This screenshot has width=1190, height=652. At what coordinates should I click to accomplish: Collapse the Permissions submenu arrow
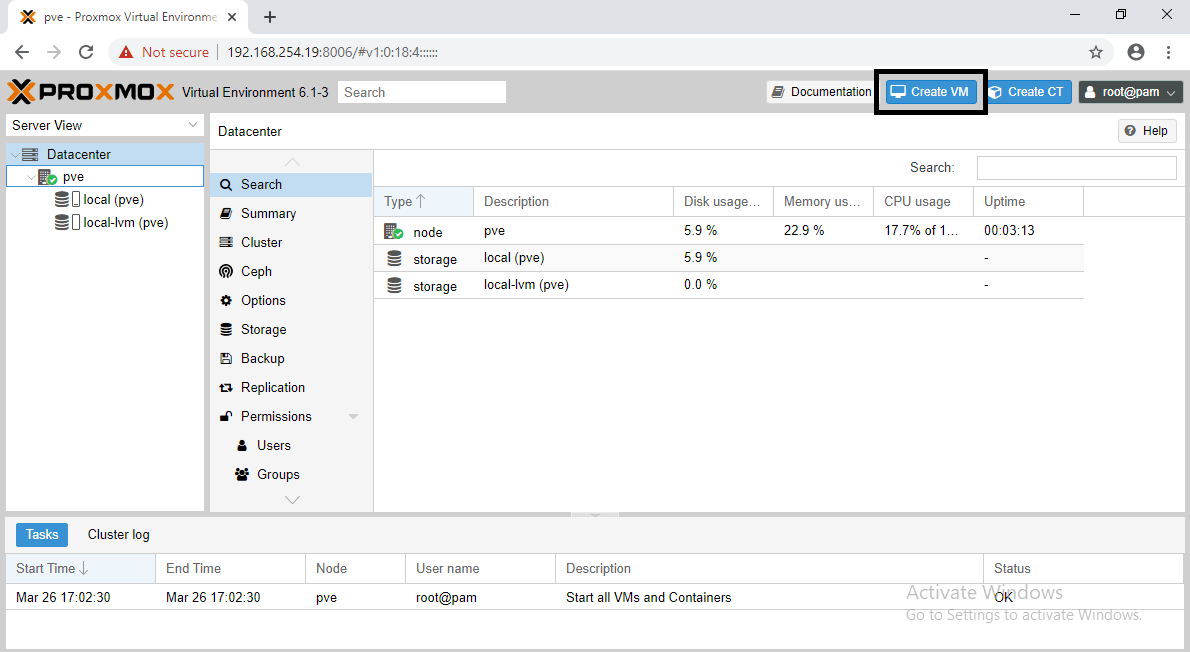point(353,417)
